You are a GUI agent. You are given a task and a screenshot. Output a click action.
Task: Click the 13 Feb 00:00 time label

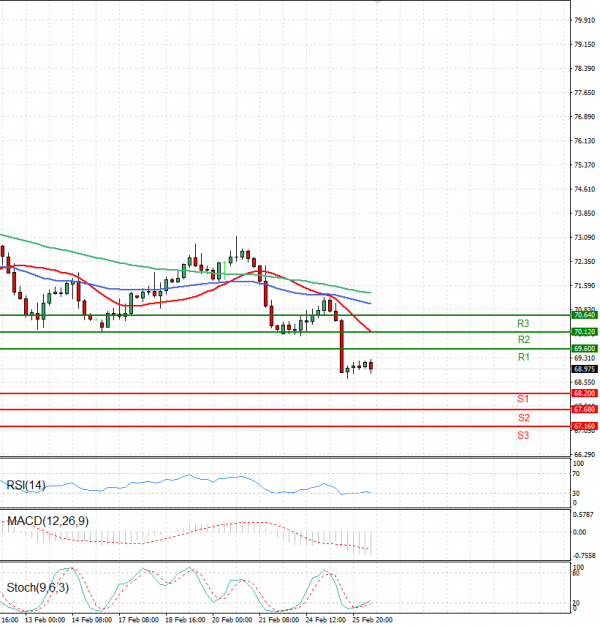pos(45,620)
